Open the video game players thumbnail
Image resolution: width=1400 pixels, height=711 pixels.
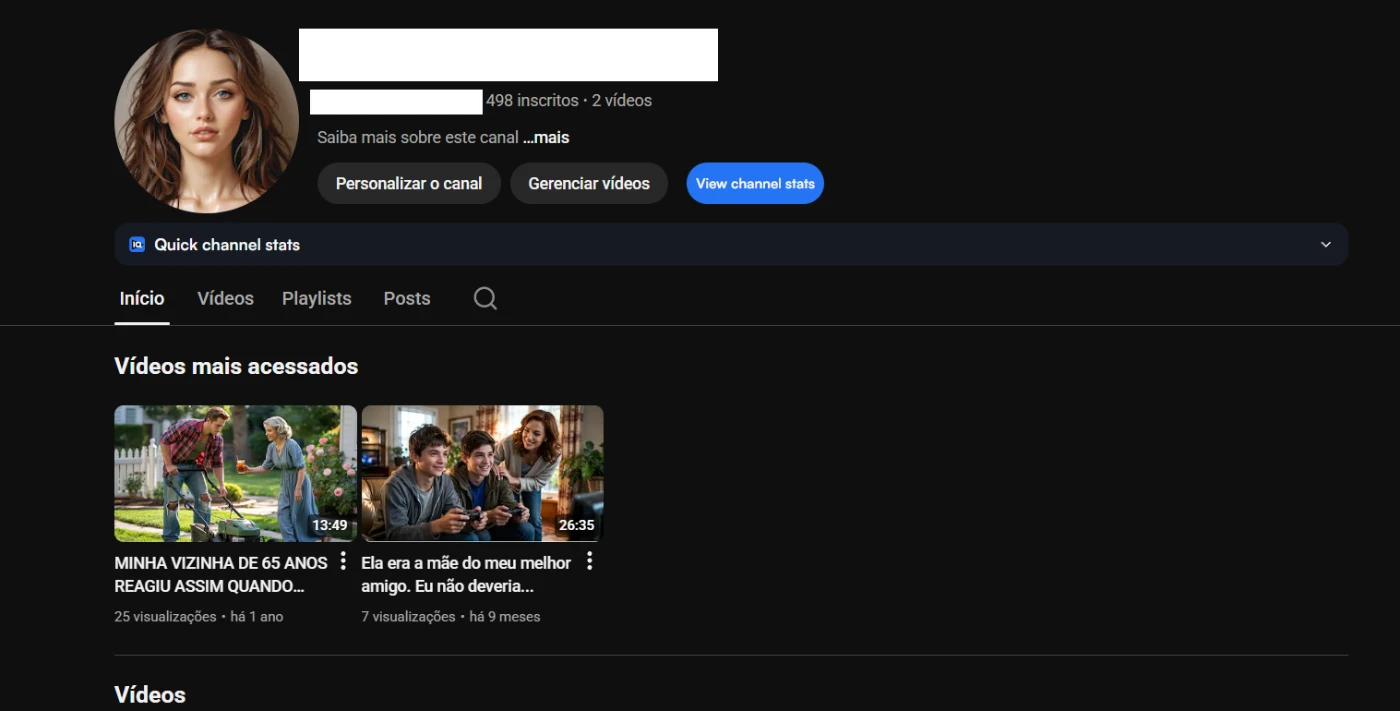pos(482,473)
